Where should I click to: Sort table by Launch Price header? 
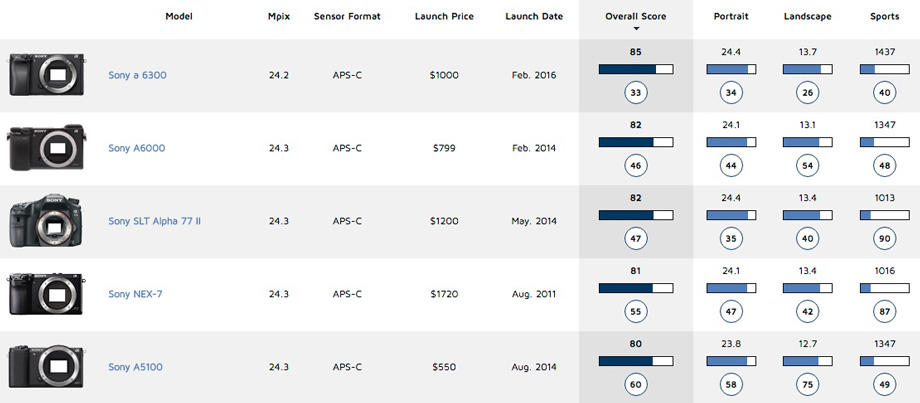tap(444, 16)
